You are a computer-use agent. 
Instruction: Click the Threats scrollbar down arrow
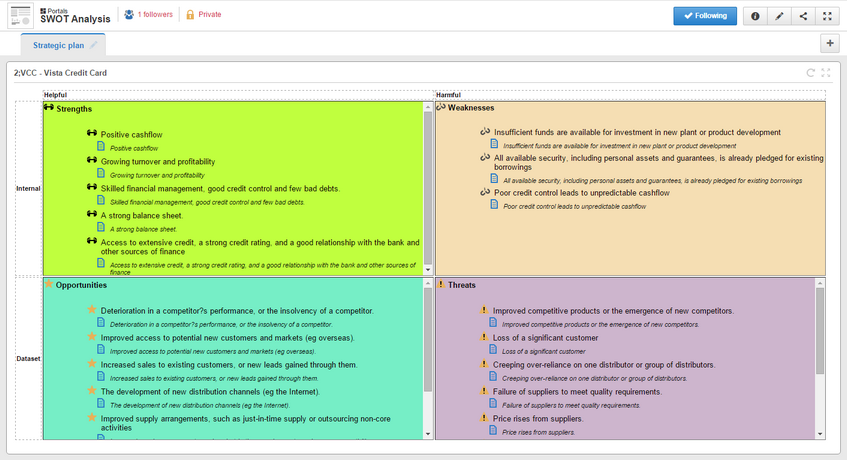click(x=820, y=434)
